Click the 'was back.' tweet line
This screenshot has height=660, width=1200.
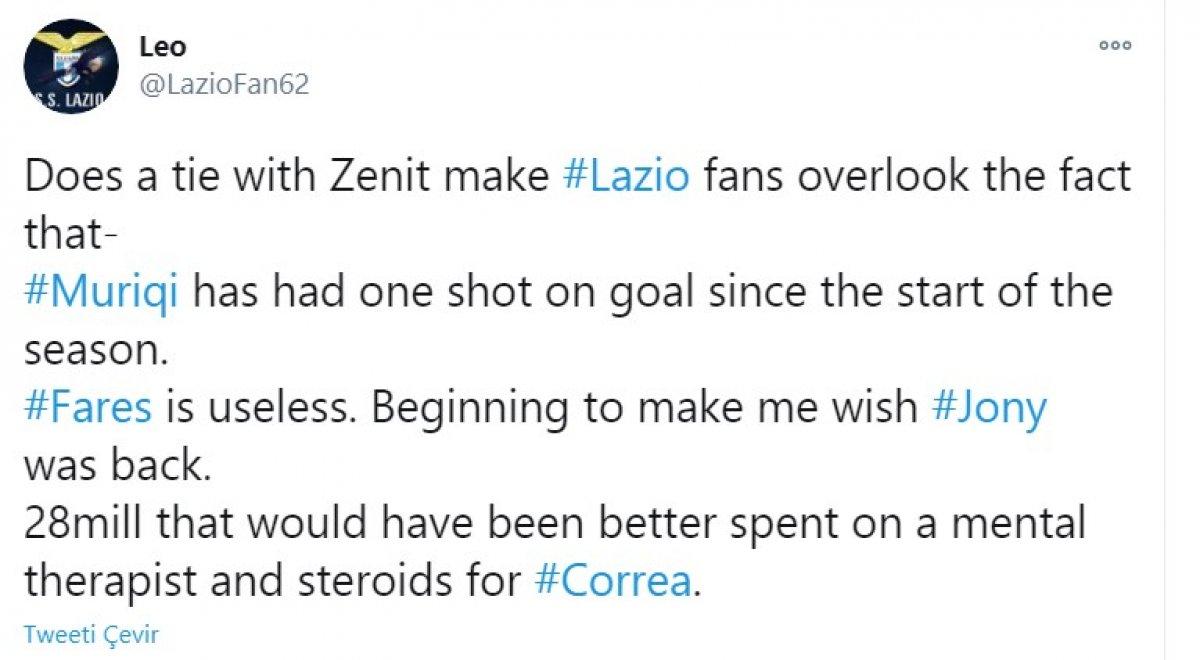pos(116,466)
